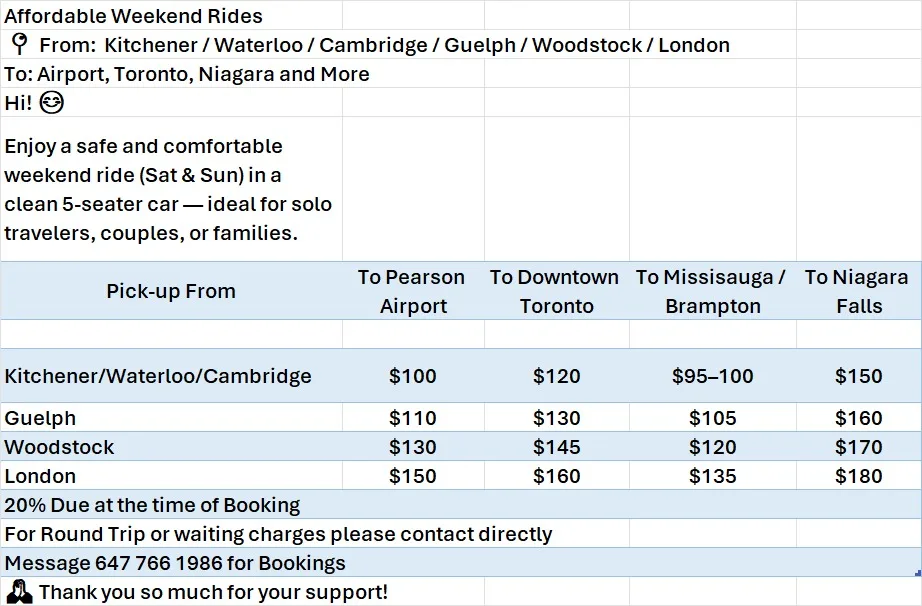Click the To Downtown Toronto column header

tap(556, 291)
